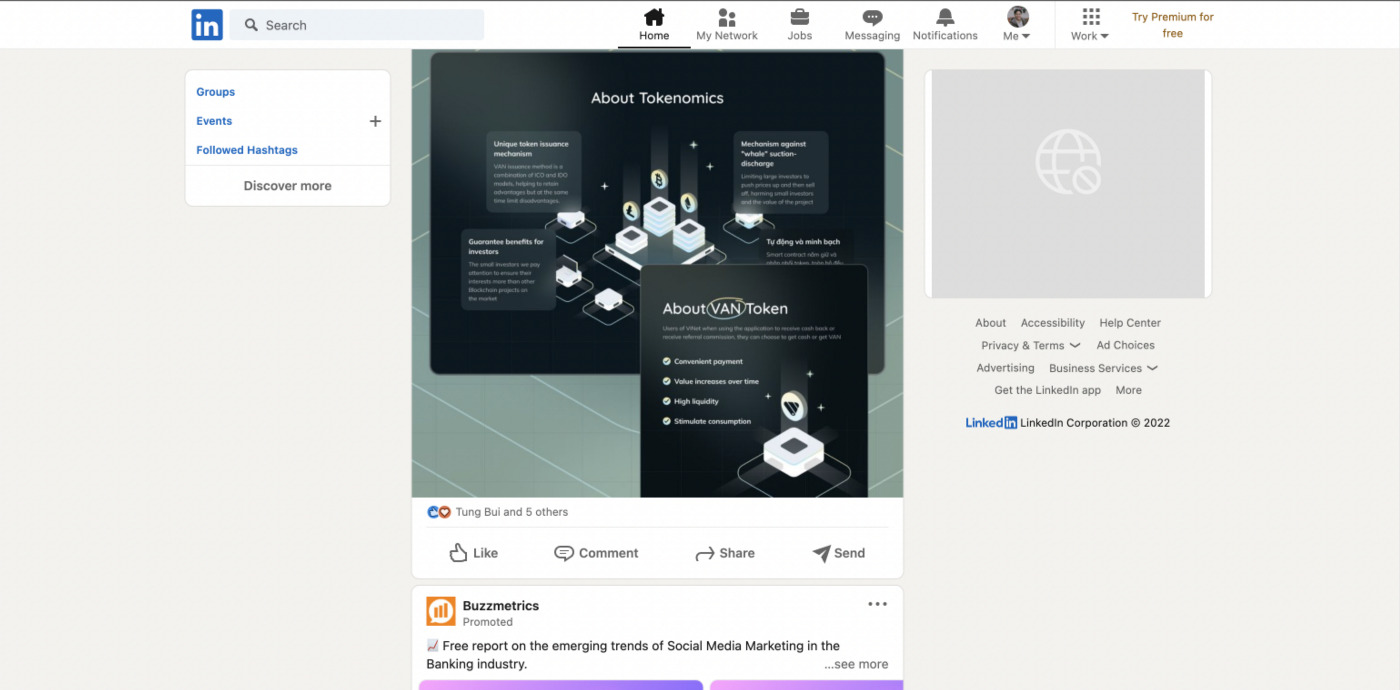Click the LinkedIn logo icon
Screen dimensions: 1400x690
[x=207, y=25]
